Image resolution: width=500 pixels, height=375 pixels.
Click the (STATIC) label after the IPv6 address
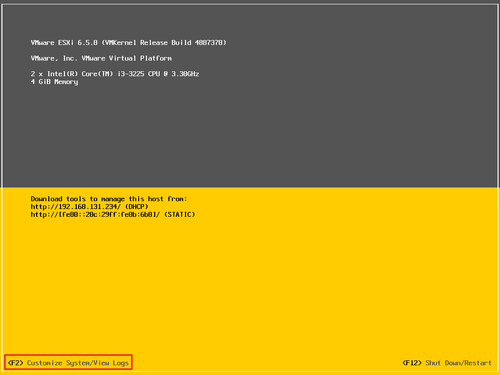(180, 214)
